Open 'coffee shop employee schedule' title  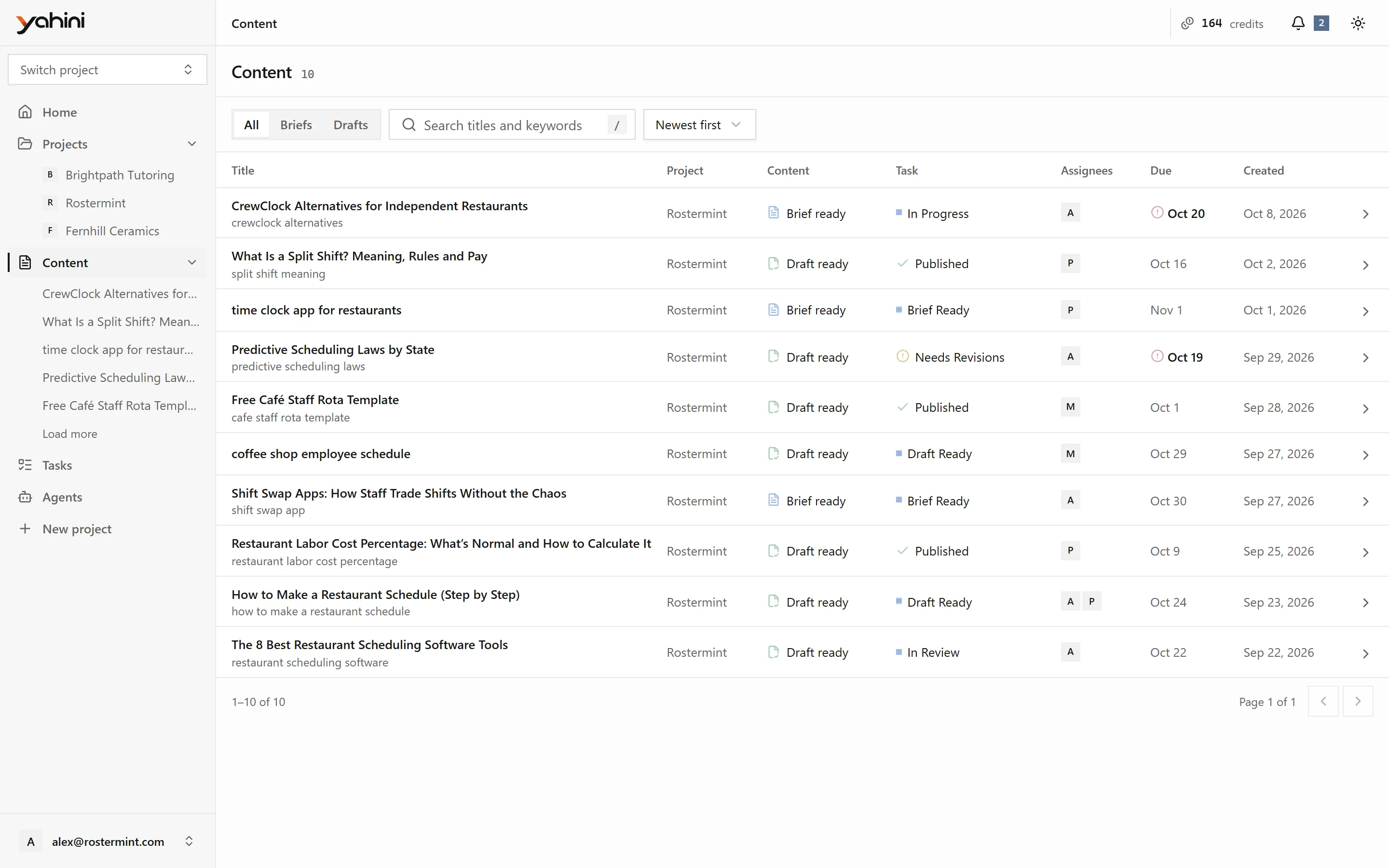point(321,453)
